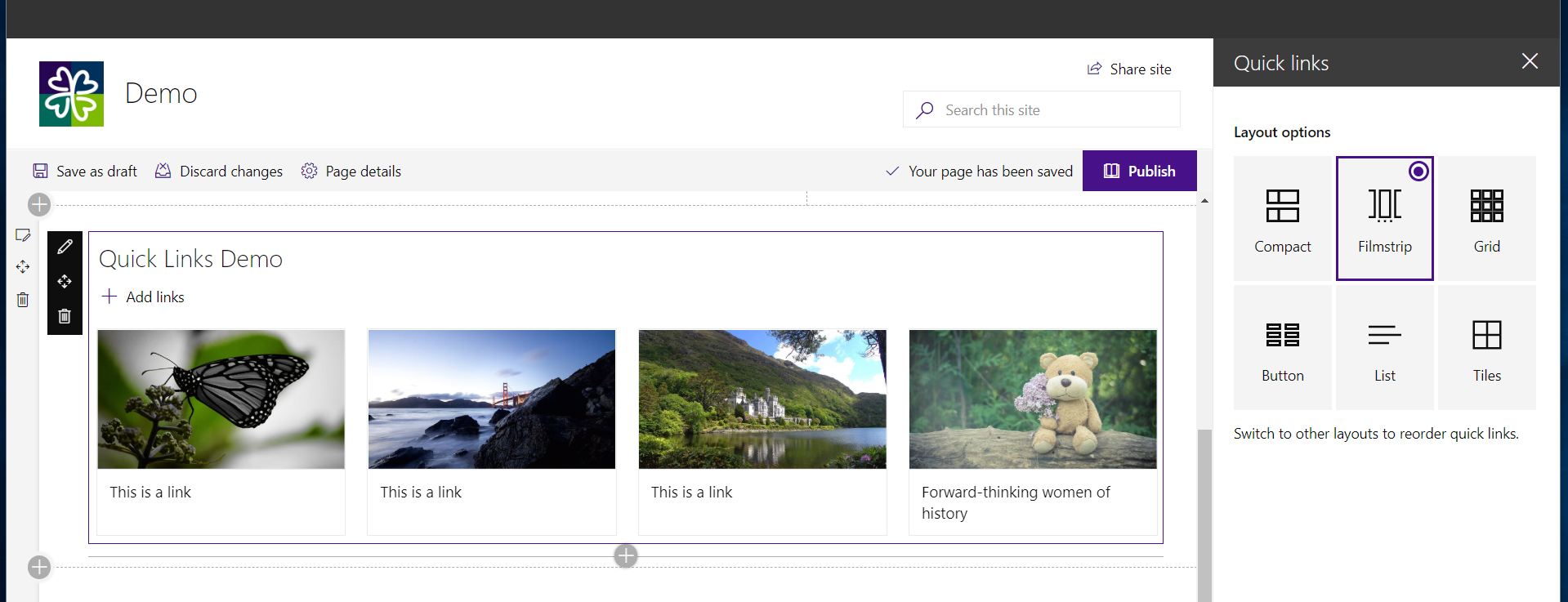Edit web part pencil icon
The width and height of the screenshot is (1568, 602).
pyautogui.click(x=65, y=247)
